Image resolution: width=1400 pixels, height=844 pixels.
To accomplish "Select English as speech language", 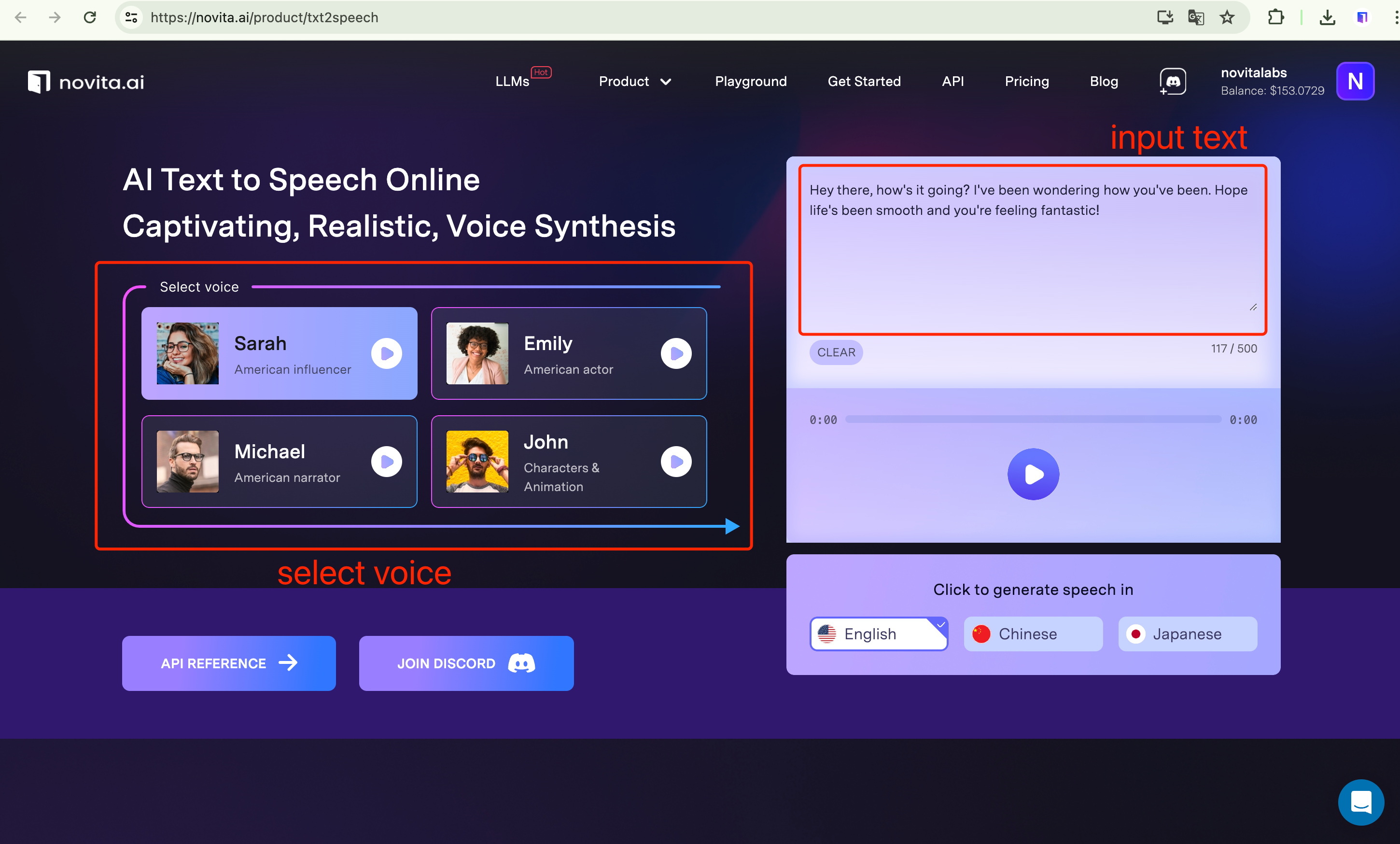I will 879,633.
